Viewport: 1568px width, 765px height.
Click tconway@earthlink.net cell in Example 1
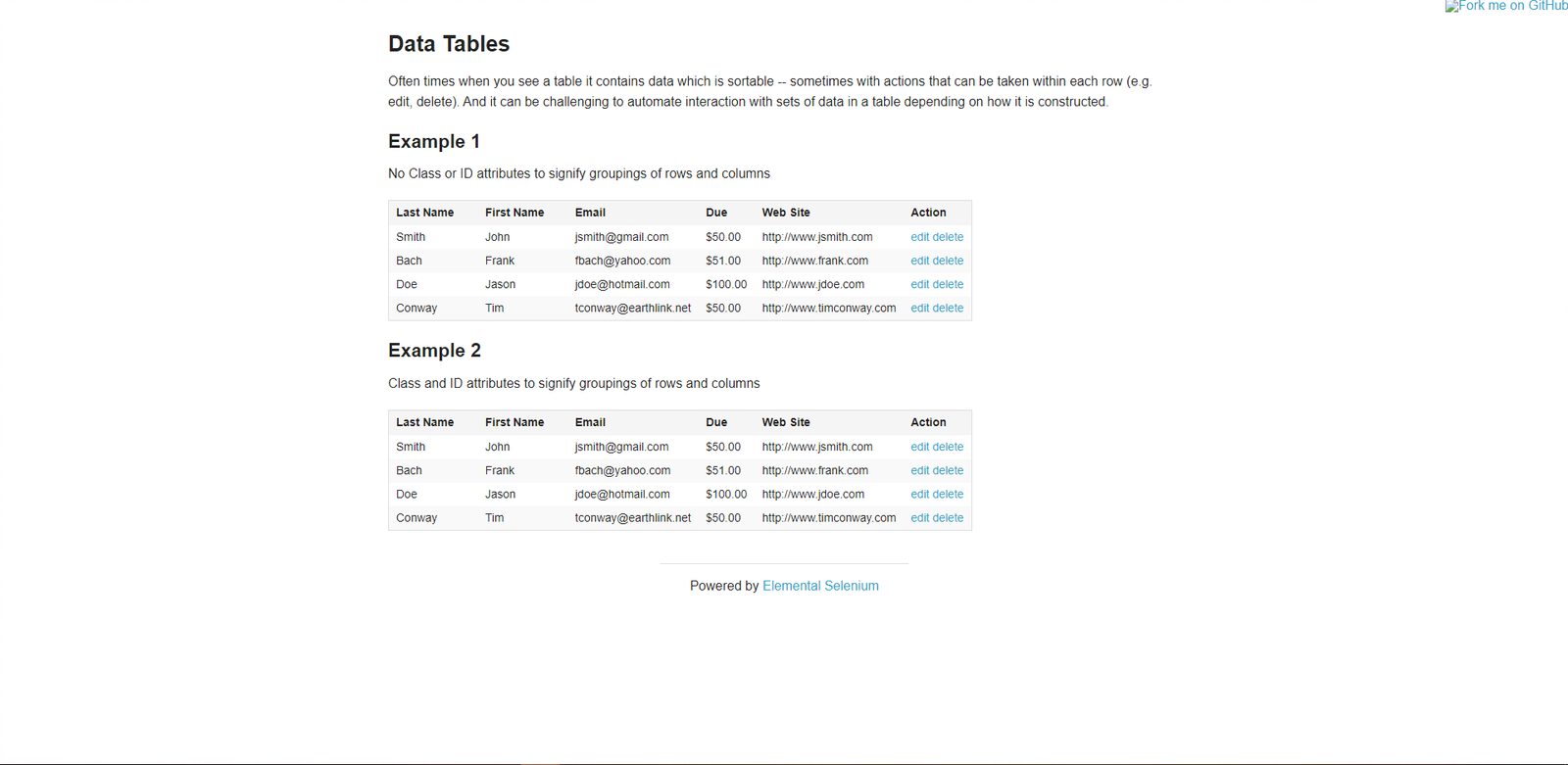click(x=632, y=308)
